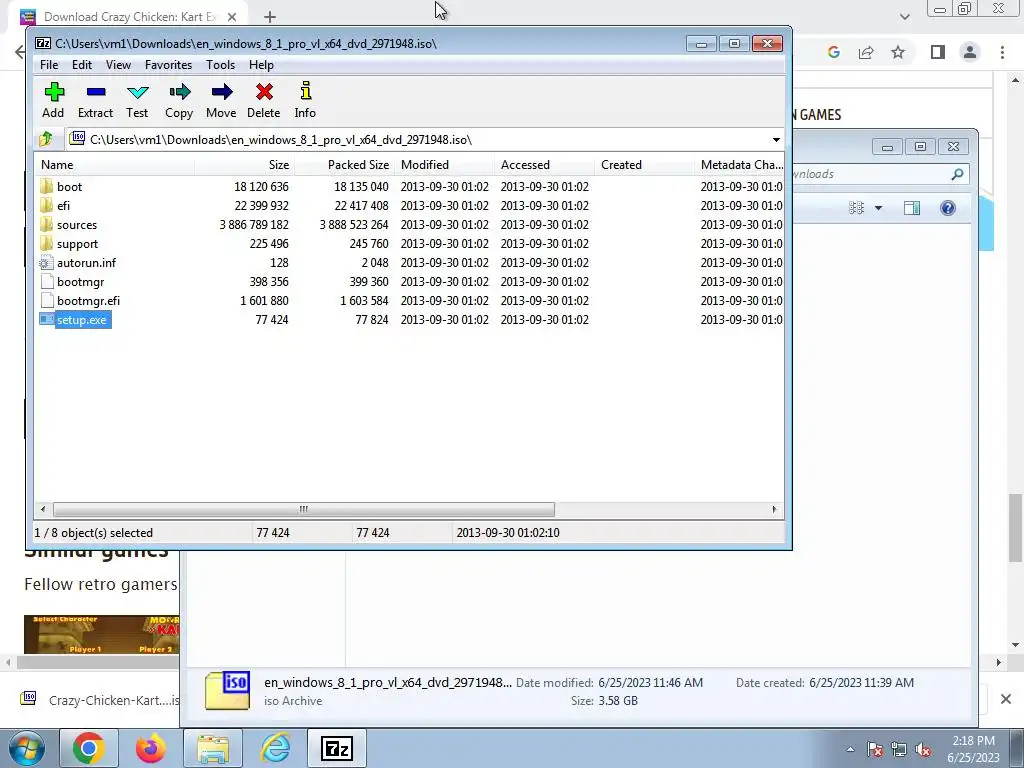Open Firefox from the taskbar

pyautogui.click(x=151, y=748)
